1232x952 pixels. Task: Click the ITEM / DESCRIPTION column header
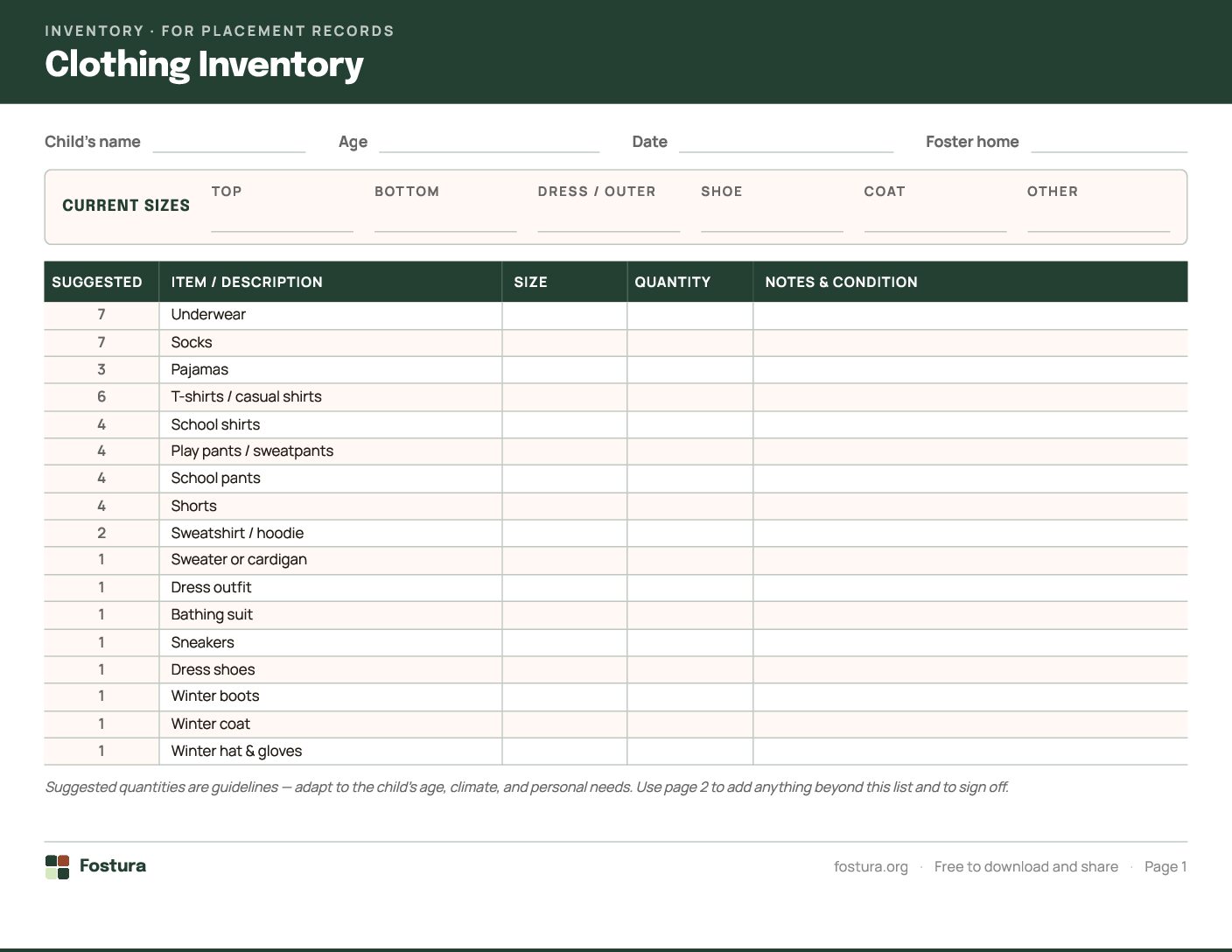pos(247,282)
